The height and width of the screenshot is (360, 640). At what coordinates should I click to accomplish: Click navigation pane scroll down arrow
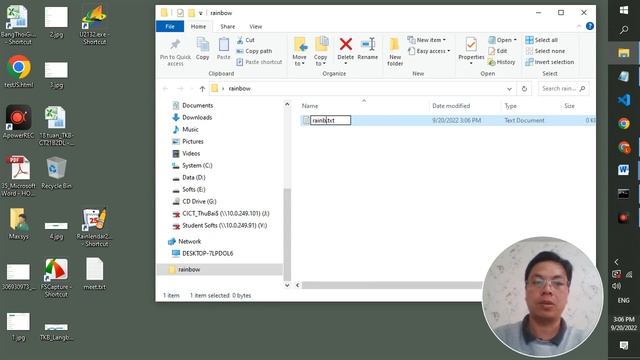click(287, 285)
